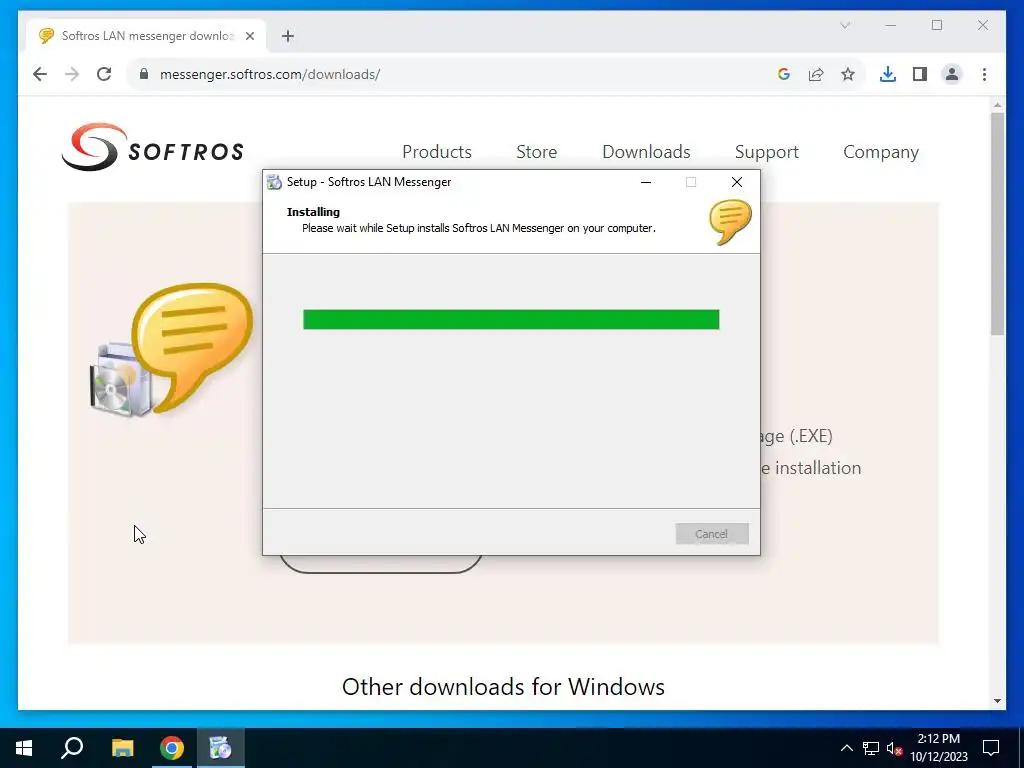Share this page using the share icon
Image resolution: width=1024 pixels, height=768 pixels.
point(816,74)
